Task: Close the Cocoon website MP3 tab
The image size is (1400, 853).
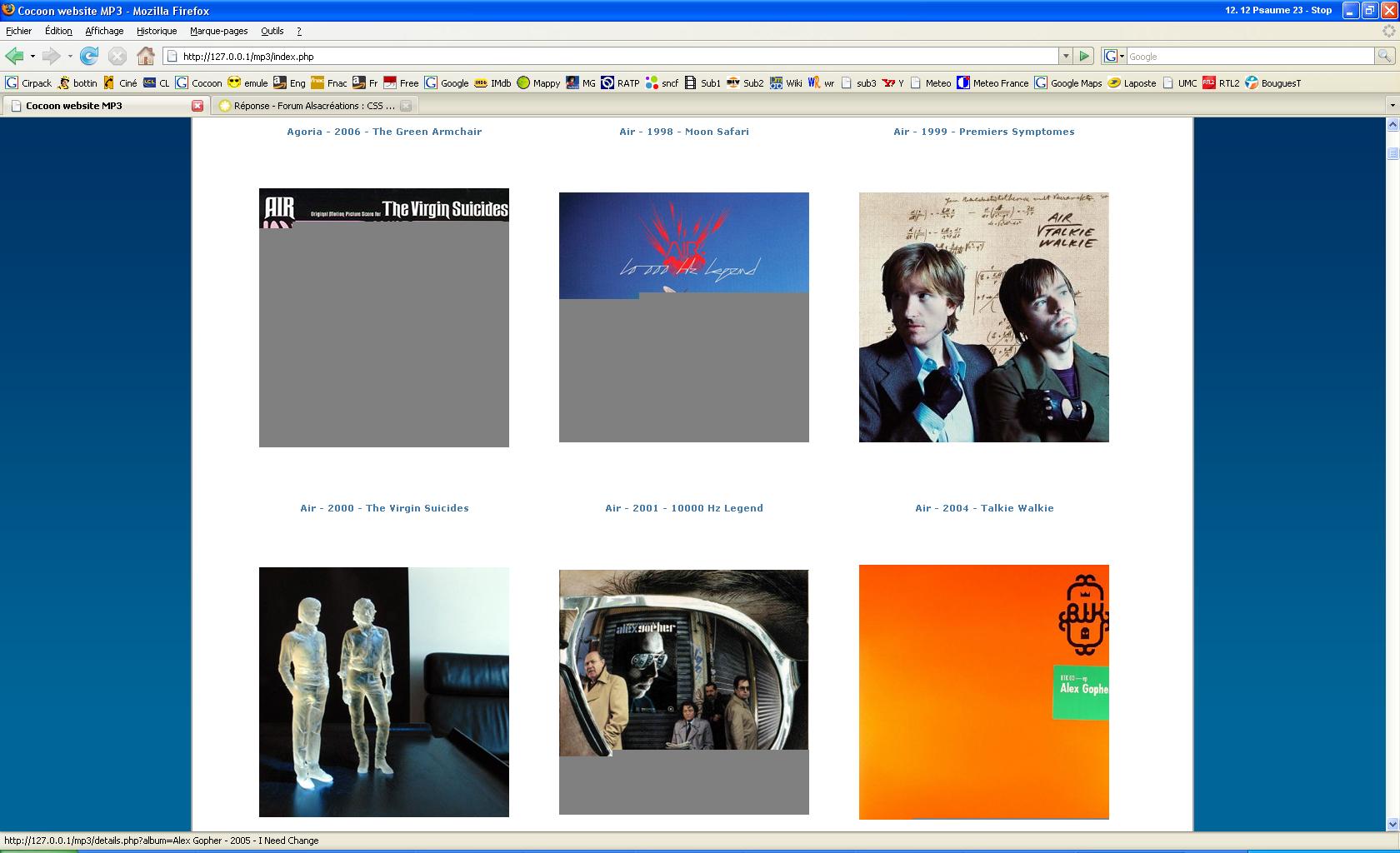Action: 197,106
